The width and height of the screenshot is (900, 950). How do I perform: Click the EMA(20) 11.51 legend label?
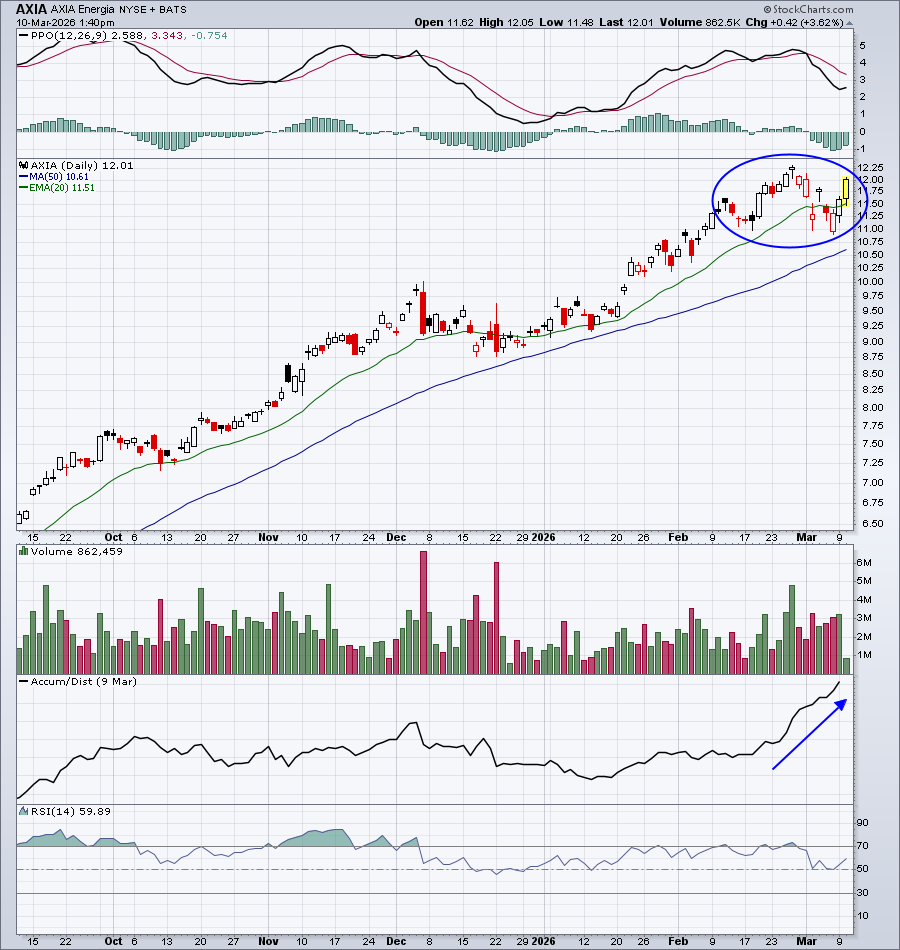(62, 188)
